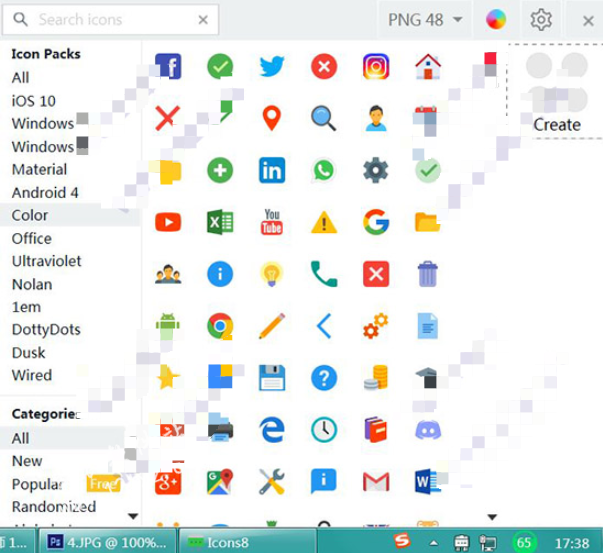The width and height of the screenshot is (603, 553).
Task: Select the orange pencil icon
Action: [272, 326]
